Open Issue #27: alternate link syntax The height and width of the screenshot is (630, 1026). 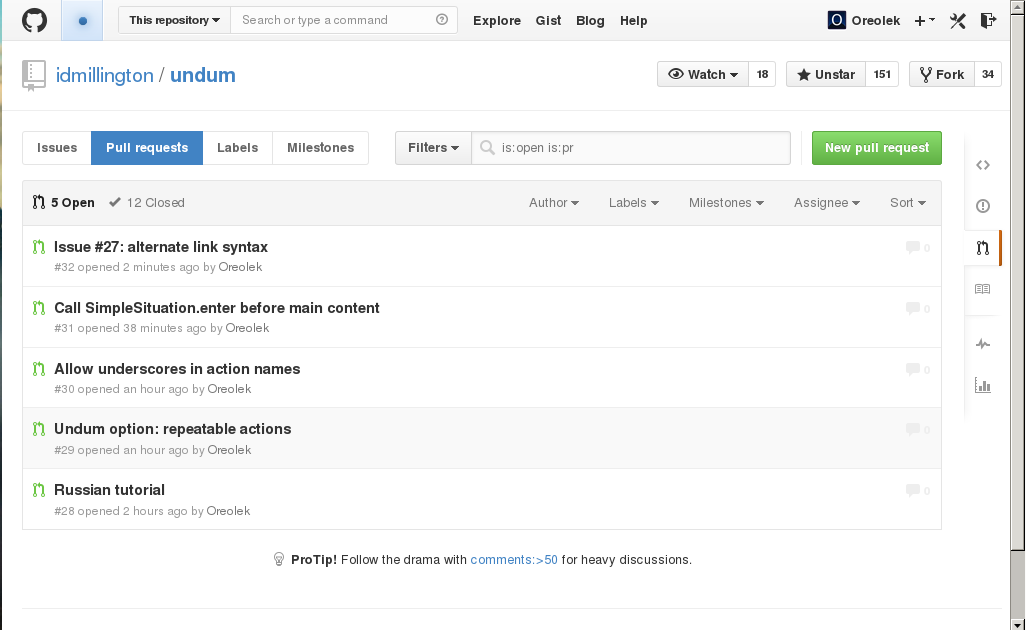161,247
